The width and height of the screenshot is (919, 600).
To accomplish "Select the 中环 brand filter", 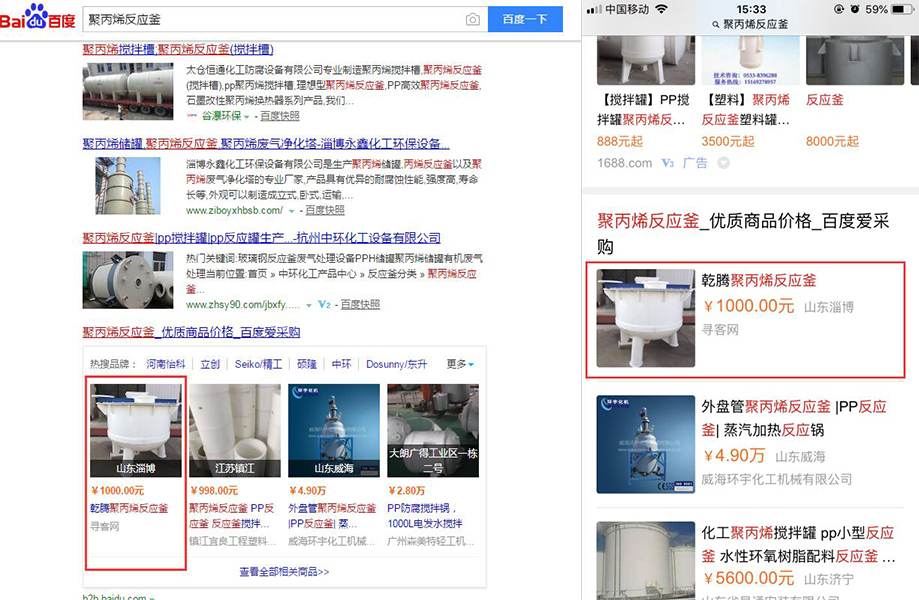I will (x=341, y=364).
